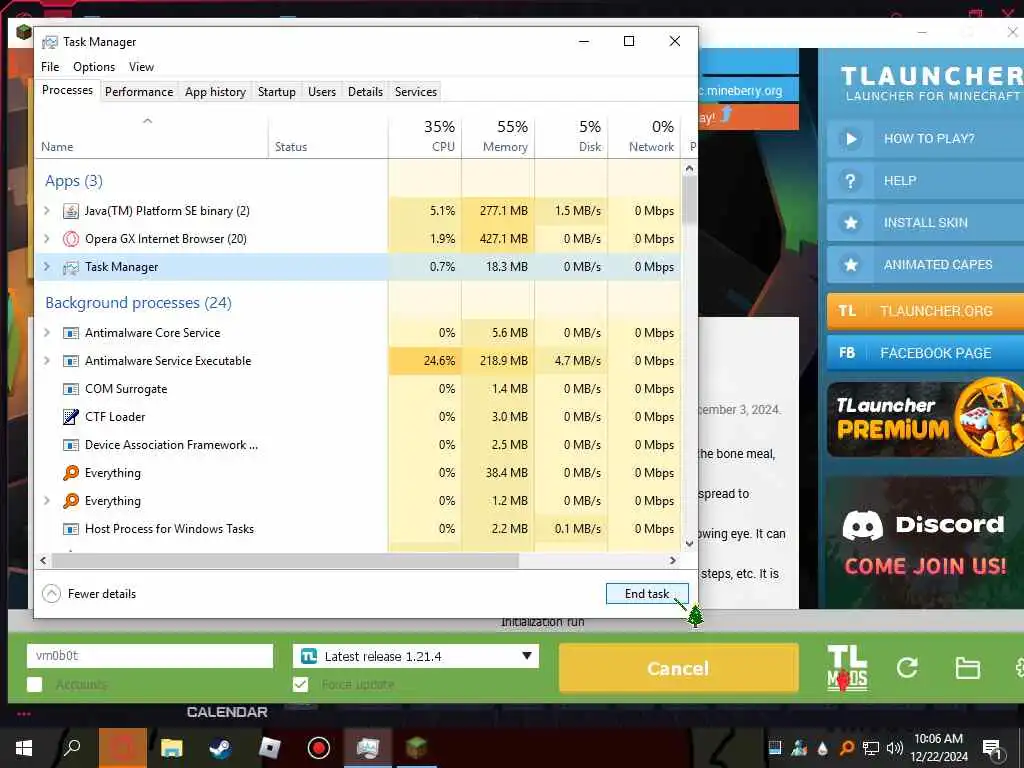This screenshot has width=1024, height=768.
Task: Open volume control in system tray
Action: click(x=895, y=748)
